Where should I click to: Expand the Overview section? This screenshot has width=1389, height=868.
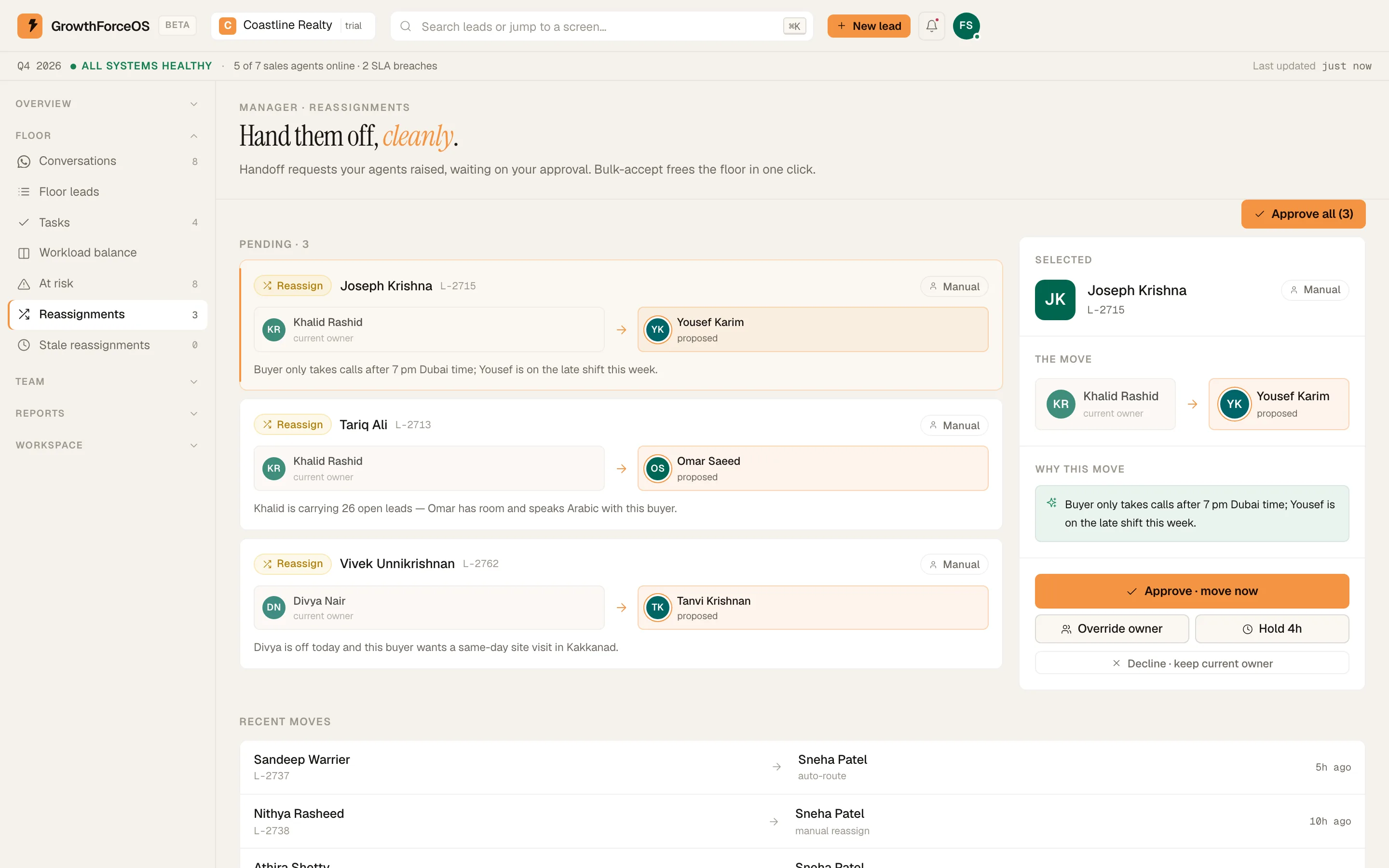(x=108, y=104)
